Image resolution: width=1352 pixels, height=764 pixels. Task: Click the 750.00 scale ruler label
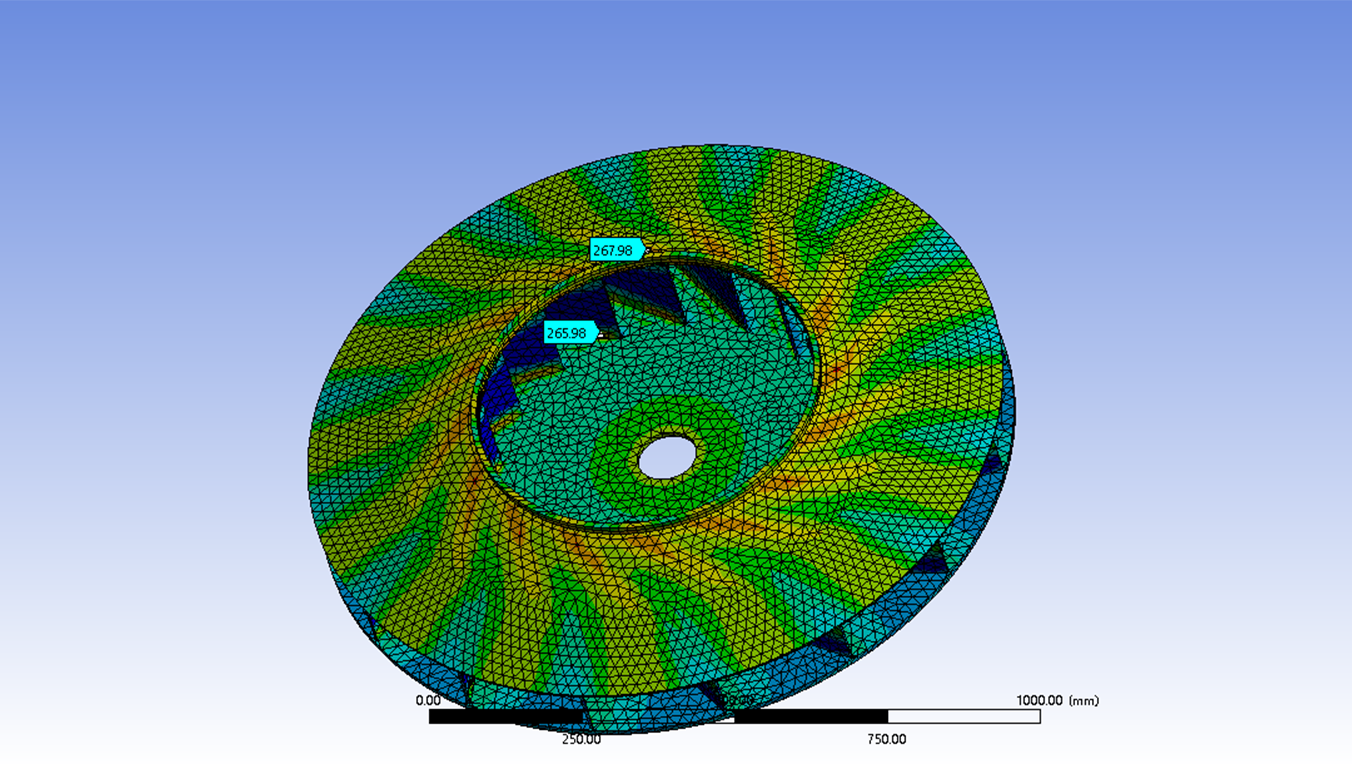pos(886,739)
